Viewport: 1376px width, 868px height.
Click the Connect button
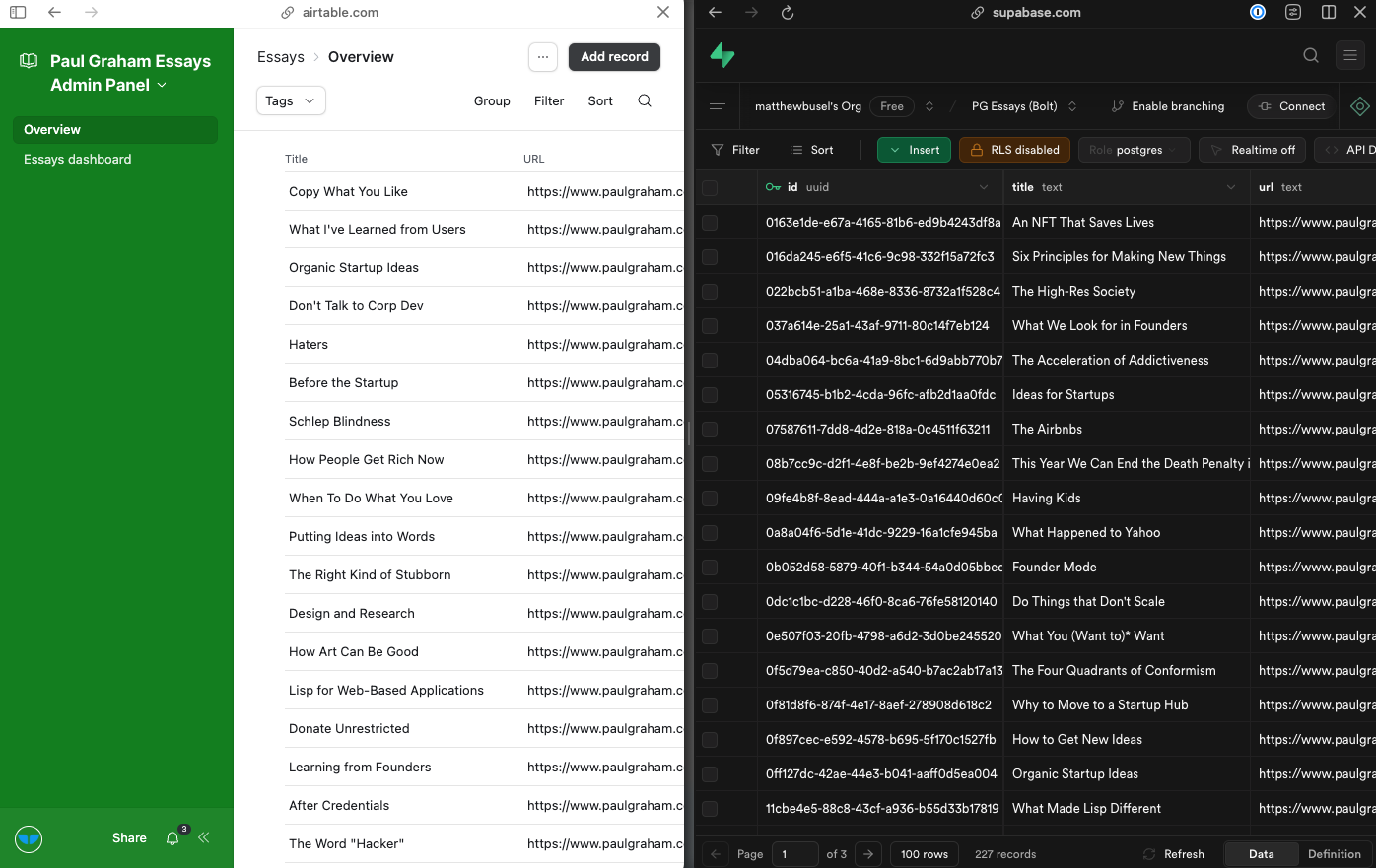[1292, 106]
